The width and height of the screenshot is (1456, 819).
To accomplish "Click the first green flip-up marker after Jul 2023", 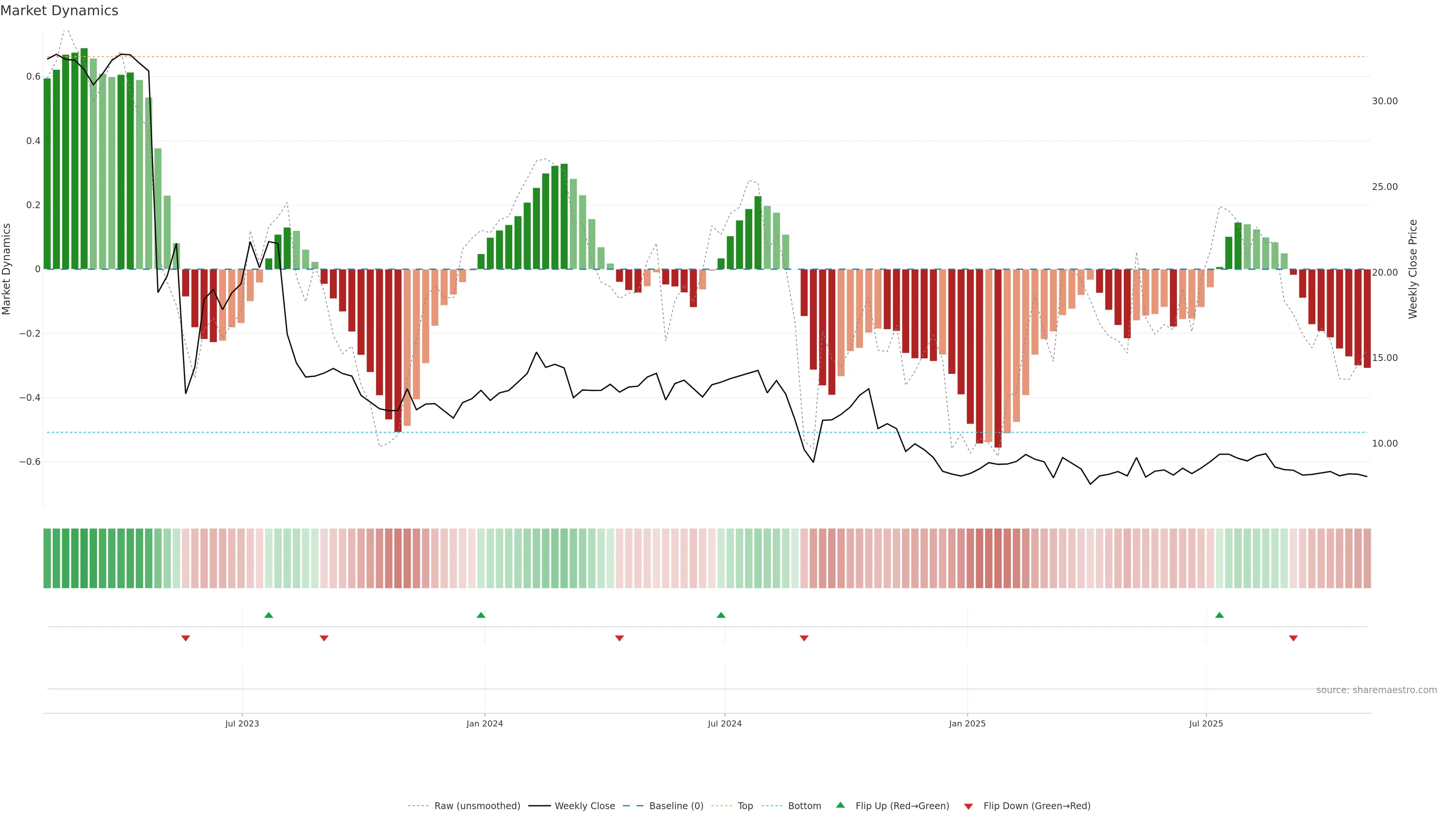I will point(268,615).
